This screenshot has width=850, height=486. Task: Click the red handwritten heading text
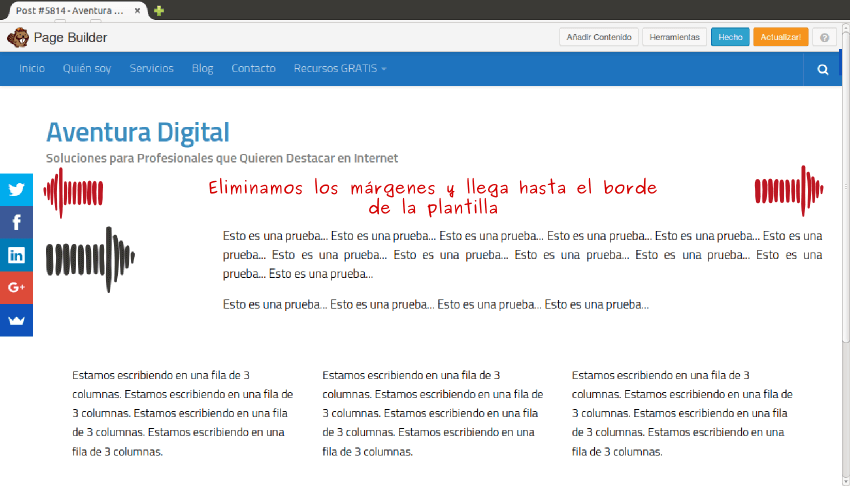click(x=432, y=198)
